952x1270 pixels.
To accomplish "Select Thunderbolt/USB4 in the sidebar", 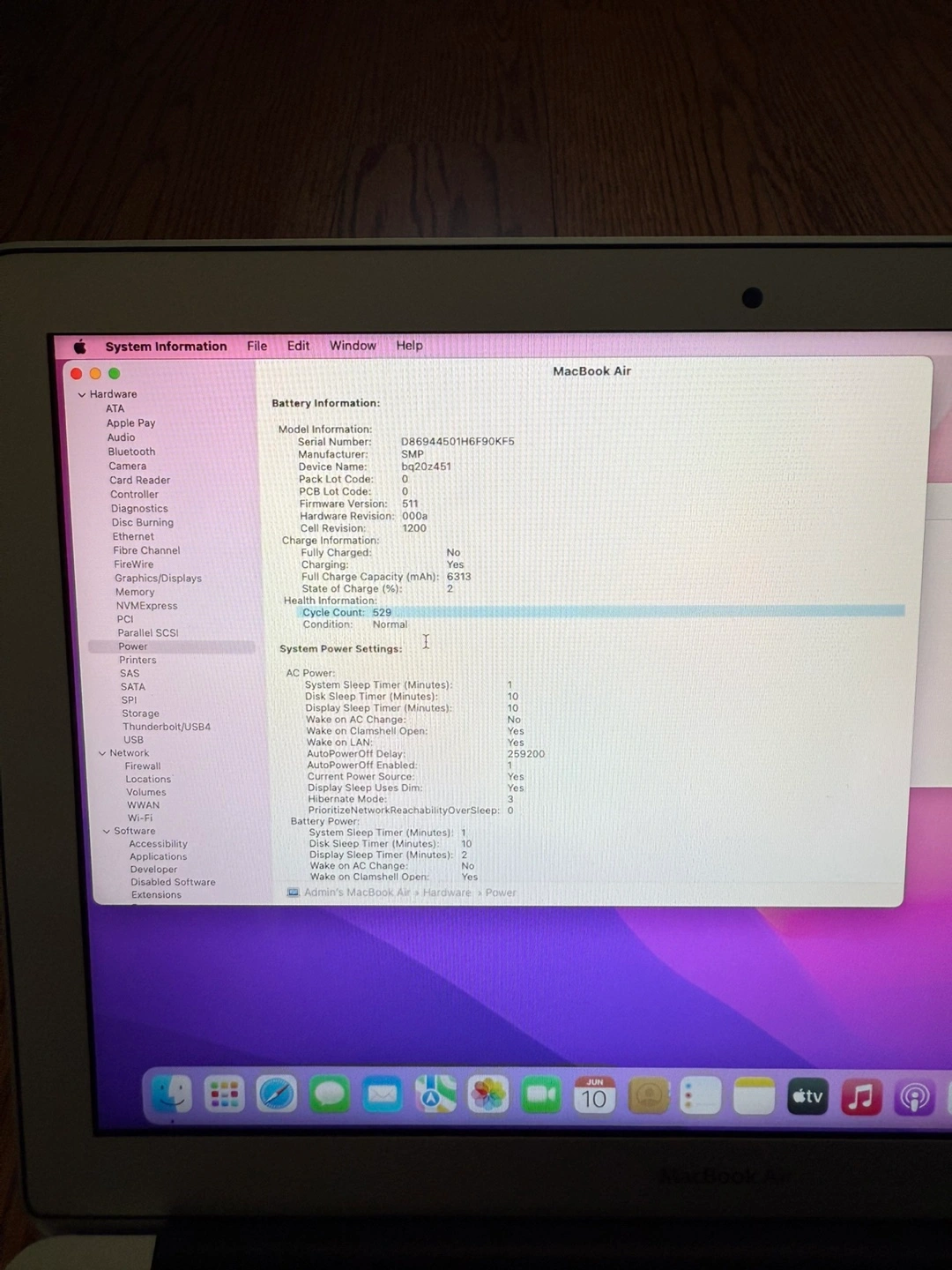I will pyautogui.click(x=167, y=727).
